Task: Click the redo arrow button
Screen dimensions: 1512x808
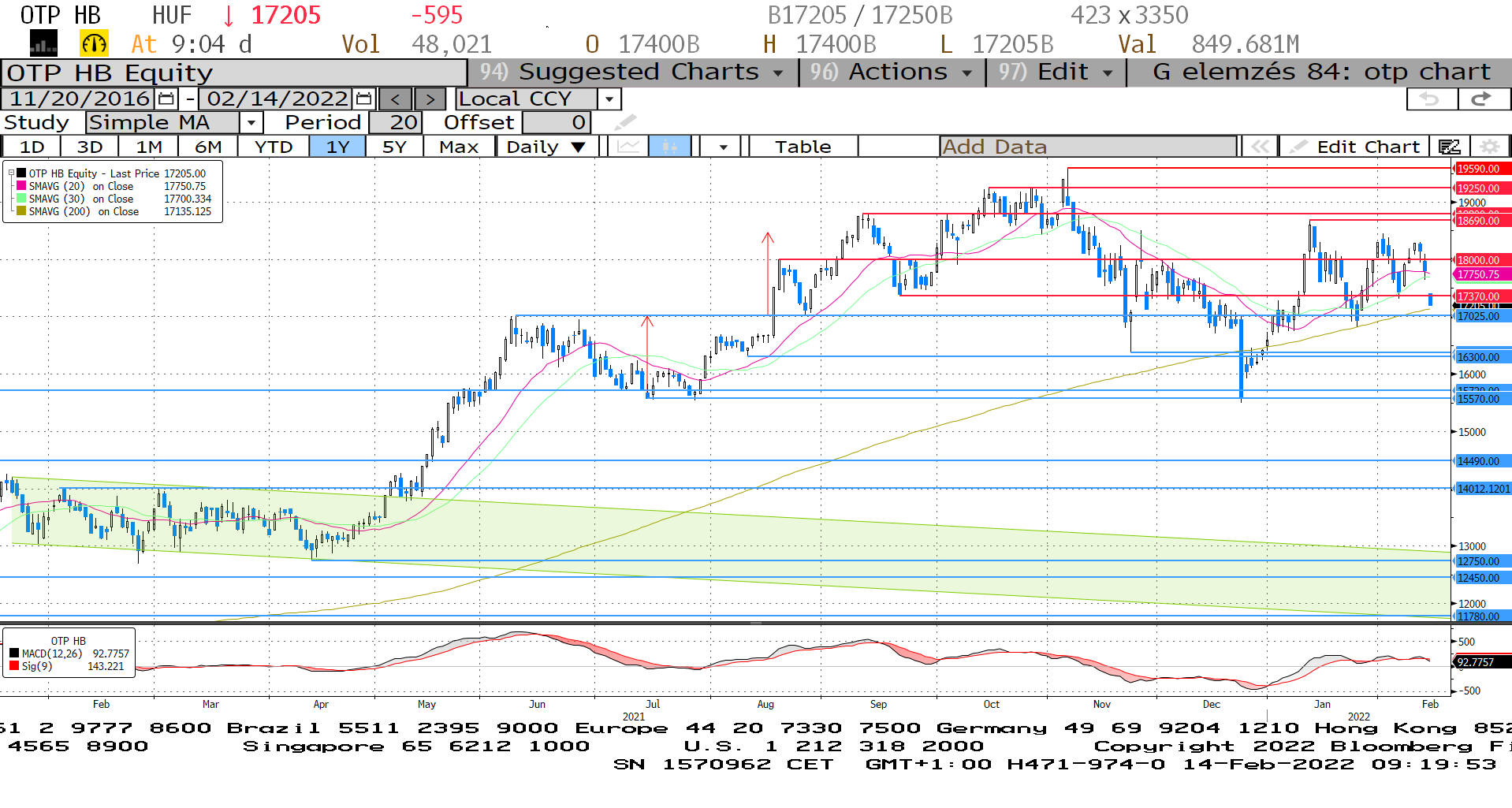Action: click(x=1483, y=99)
